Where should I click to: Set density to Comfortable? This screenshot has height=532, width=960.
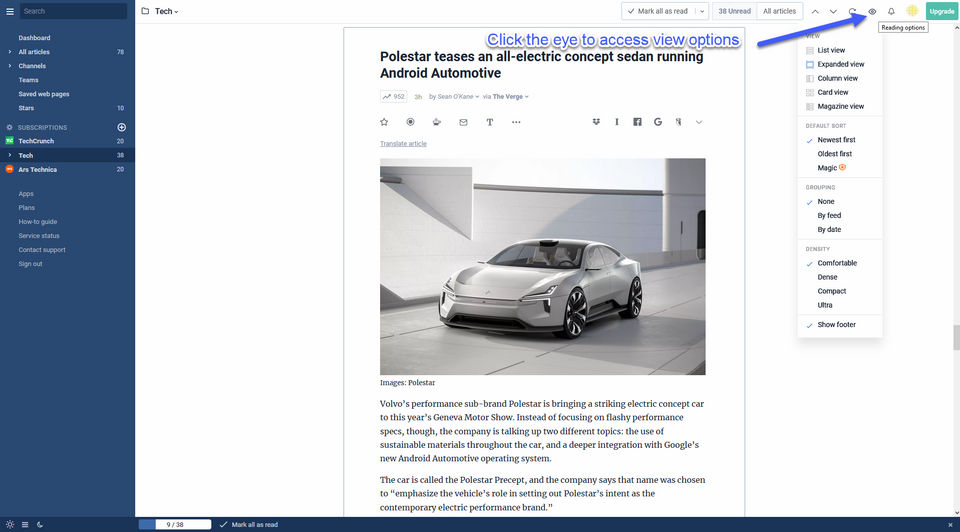click(x=837, y=263)
